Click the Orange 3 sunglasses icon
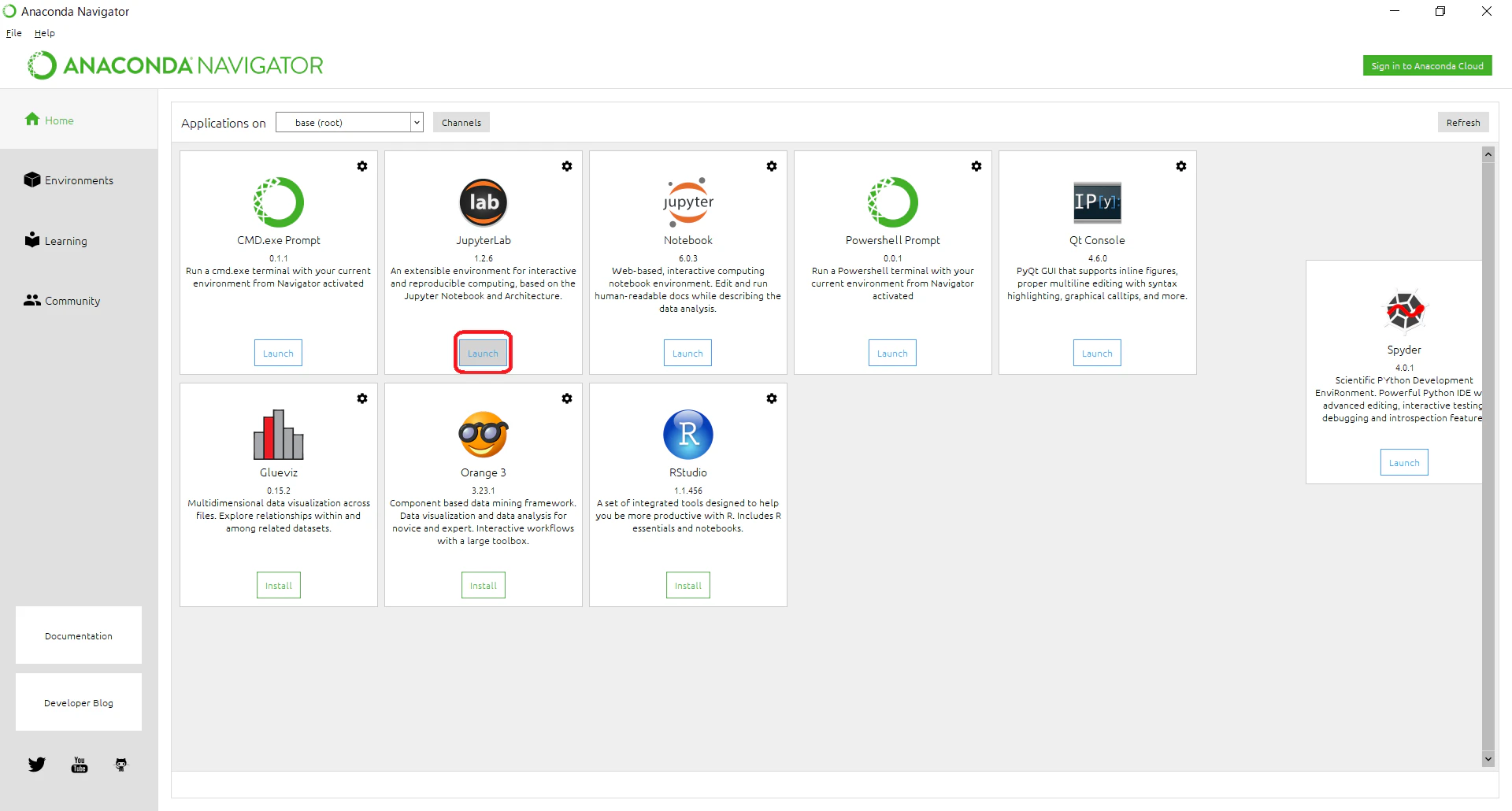The image size is (1512, 811). click(x=484, y=435)
